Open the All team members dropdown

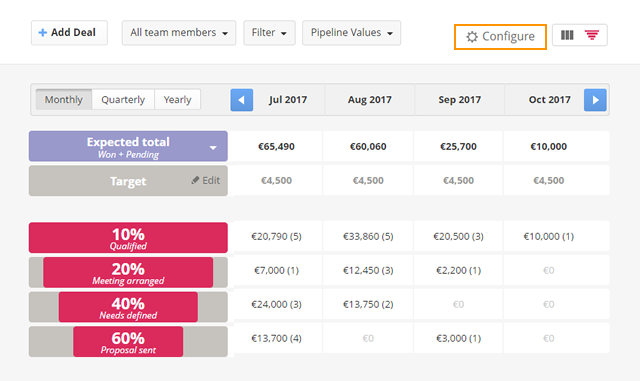(179, 33)
